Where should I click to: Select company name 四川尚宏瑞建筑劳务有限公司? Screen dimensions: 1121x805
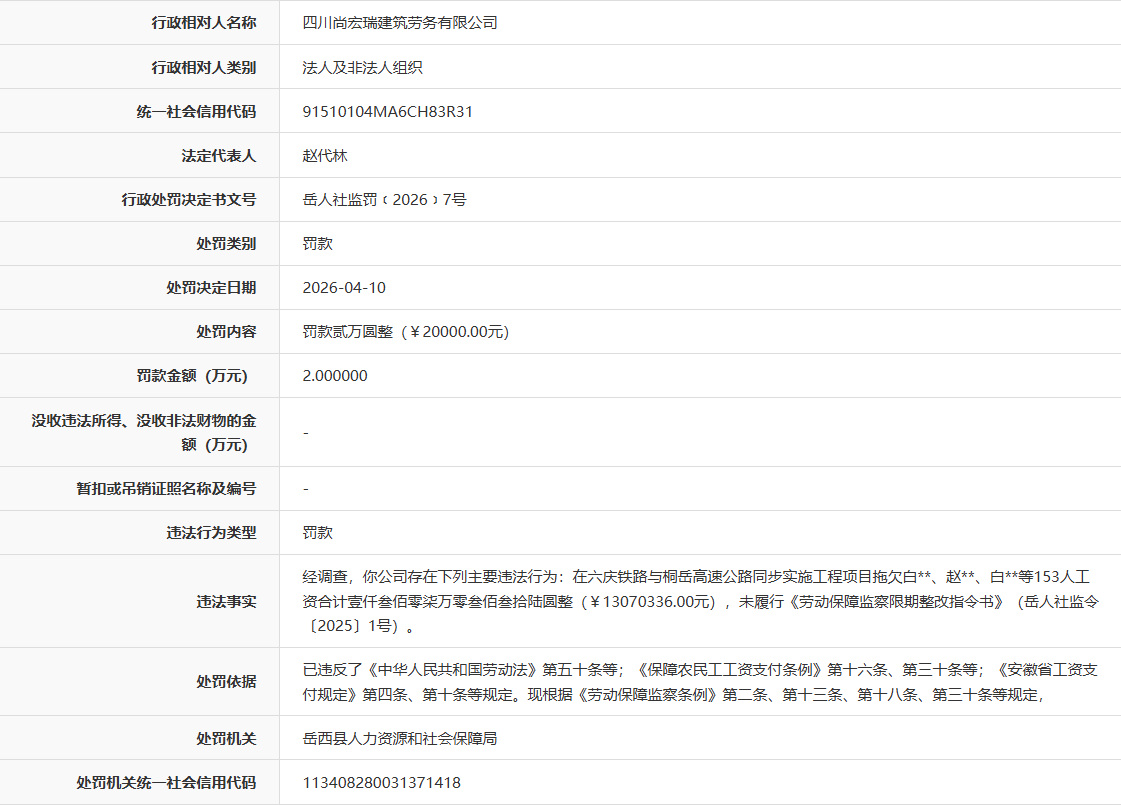pyautogui.click(x=400, y=23)
